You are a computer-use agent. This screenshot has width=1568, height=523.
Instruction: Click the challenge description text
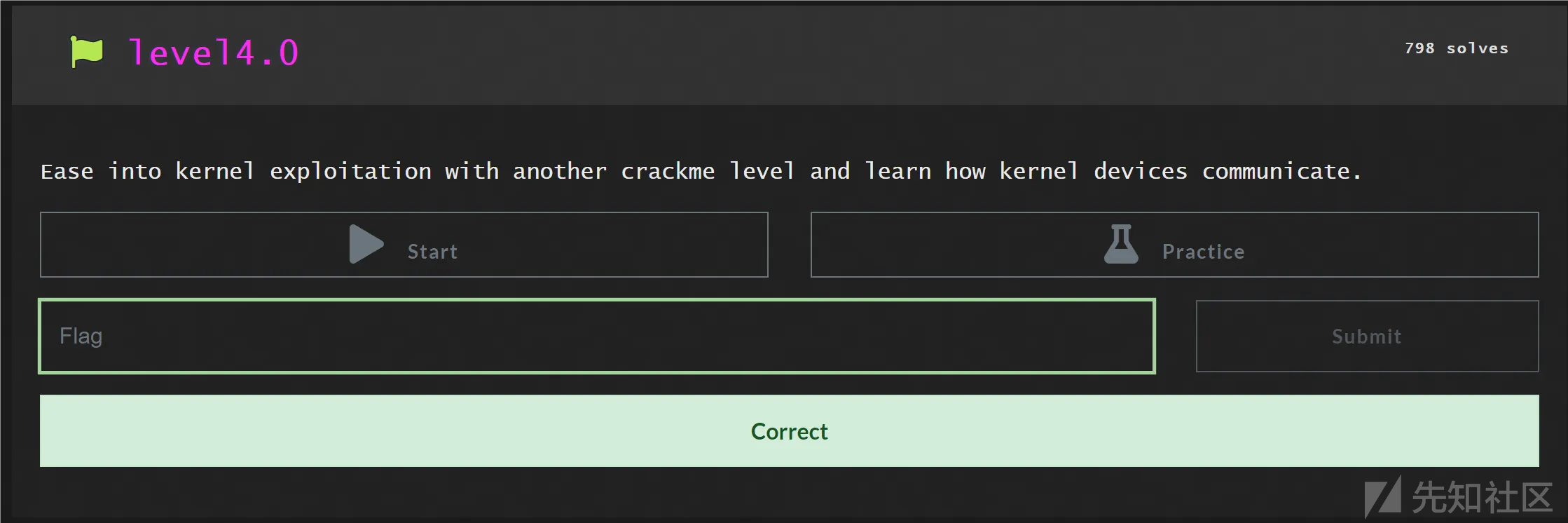[701, 171]
